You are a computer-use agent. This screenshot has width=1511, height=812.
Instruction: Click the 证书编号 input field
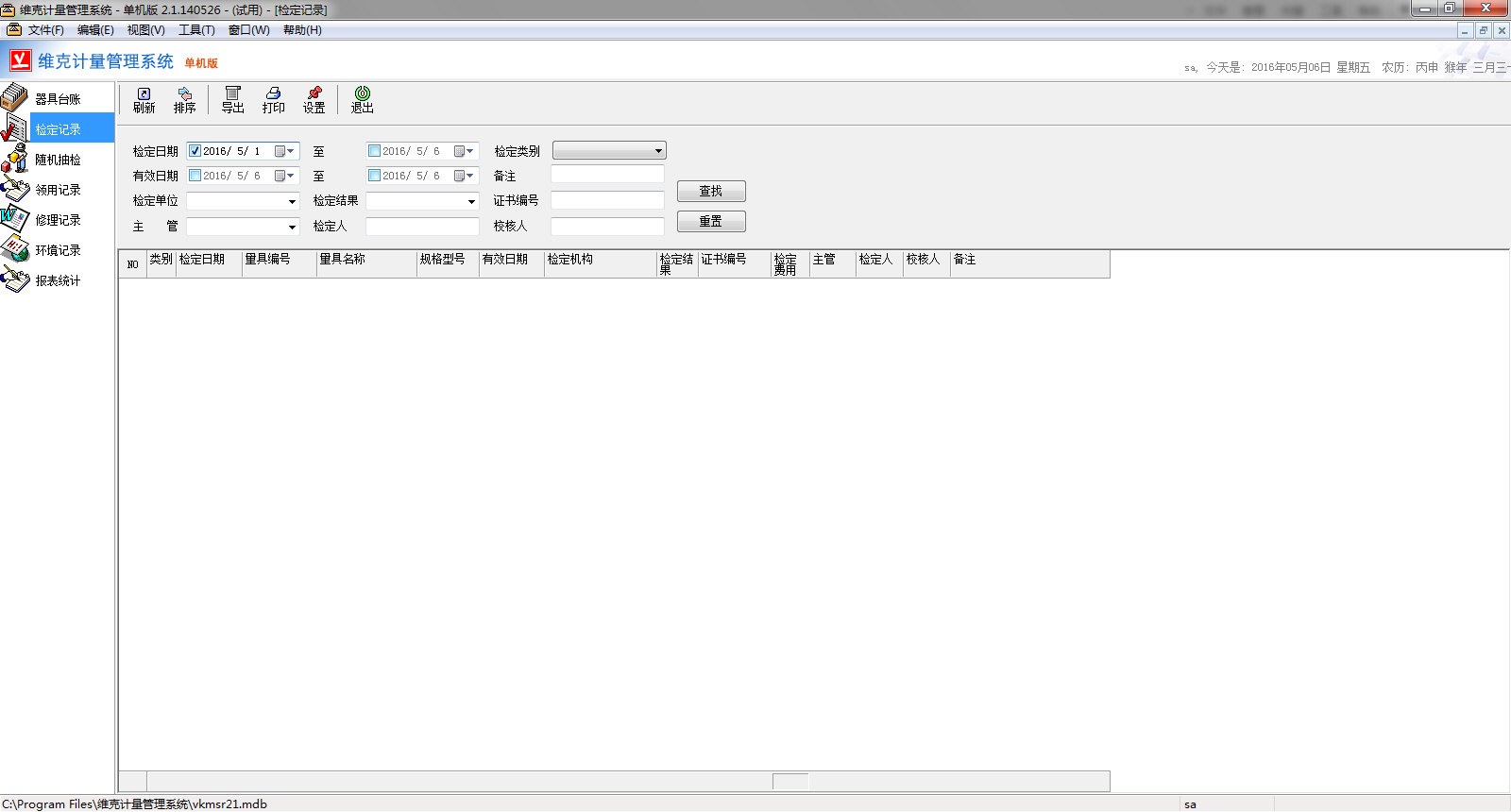tap(607, 200)
